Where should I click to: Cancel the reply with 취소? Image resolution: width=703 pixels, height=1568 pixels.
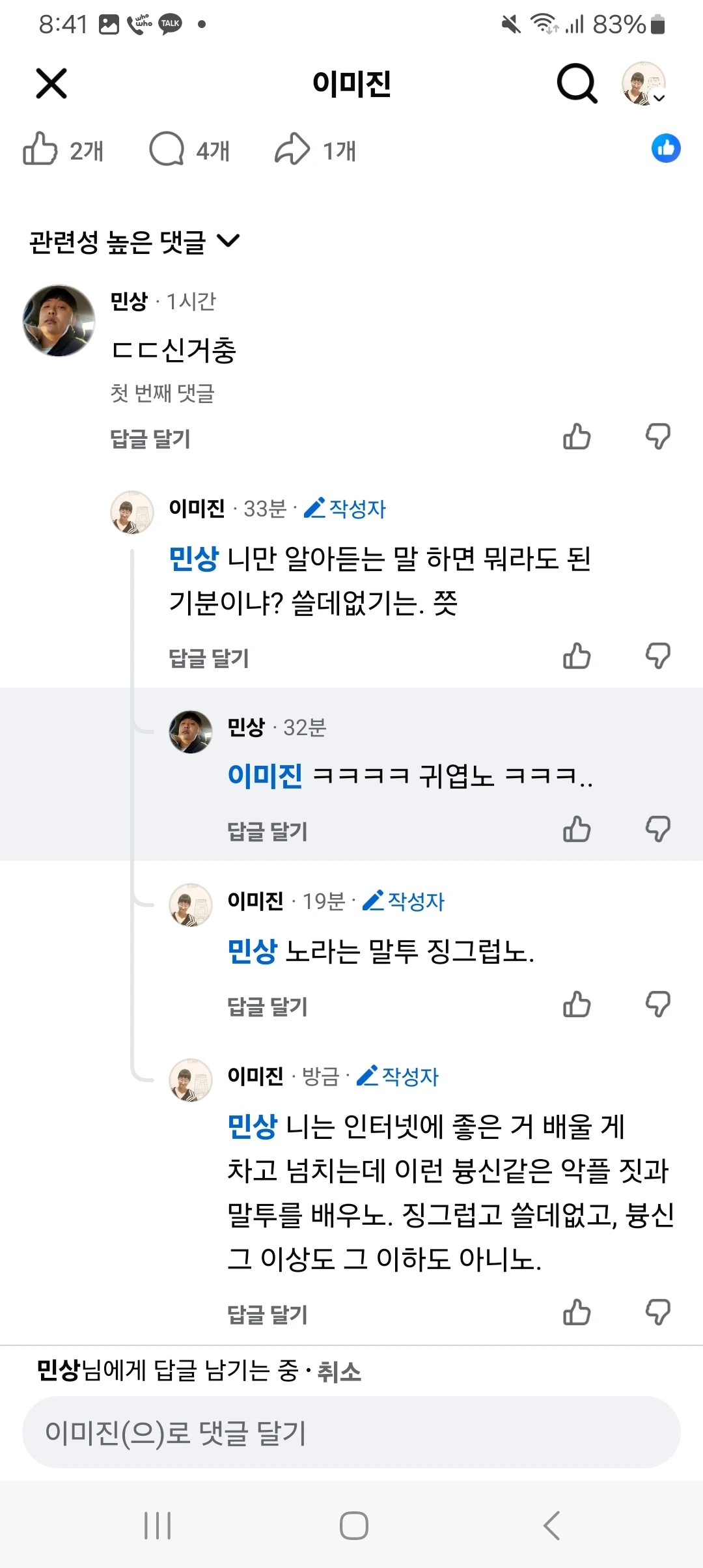(338, 1372)
